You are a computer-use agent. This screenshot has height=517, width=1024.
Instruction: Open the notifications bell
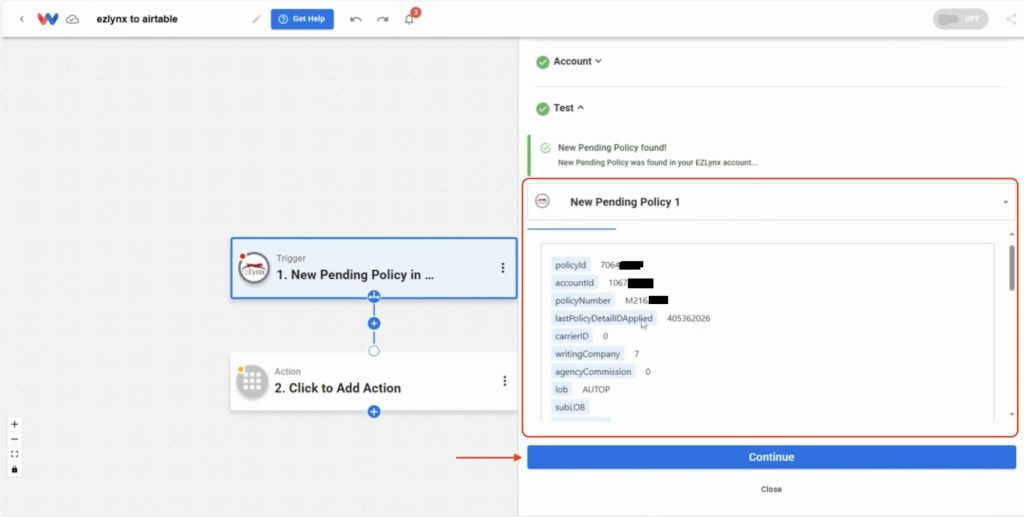click(x=409, y=19)
